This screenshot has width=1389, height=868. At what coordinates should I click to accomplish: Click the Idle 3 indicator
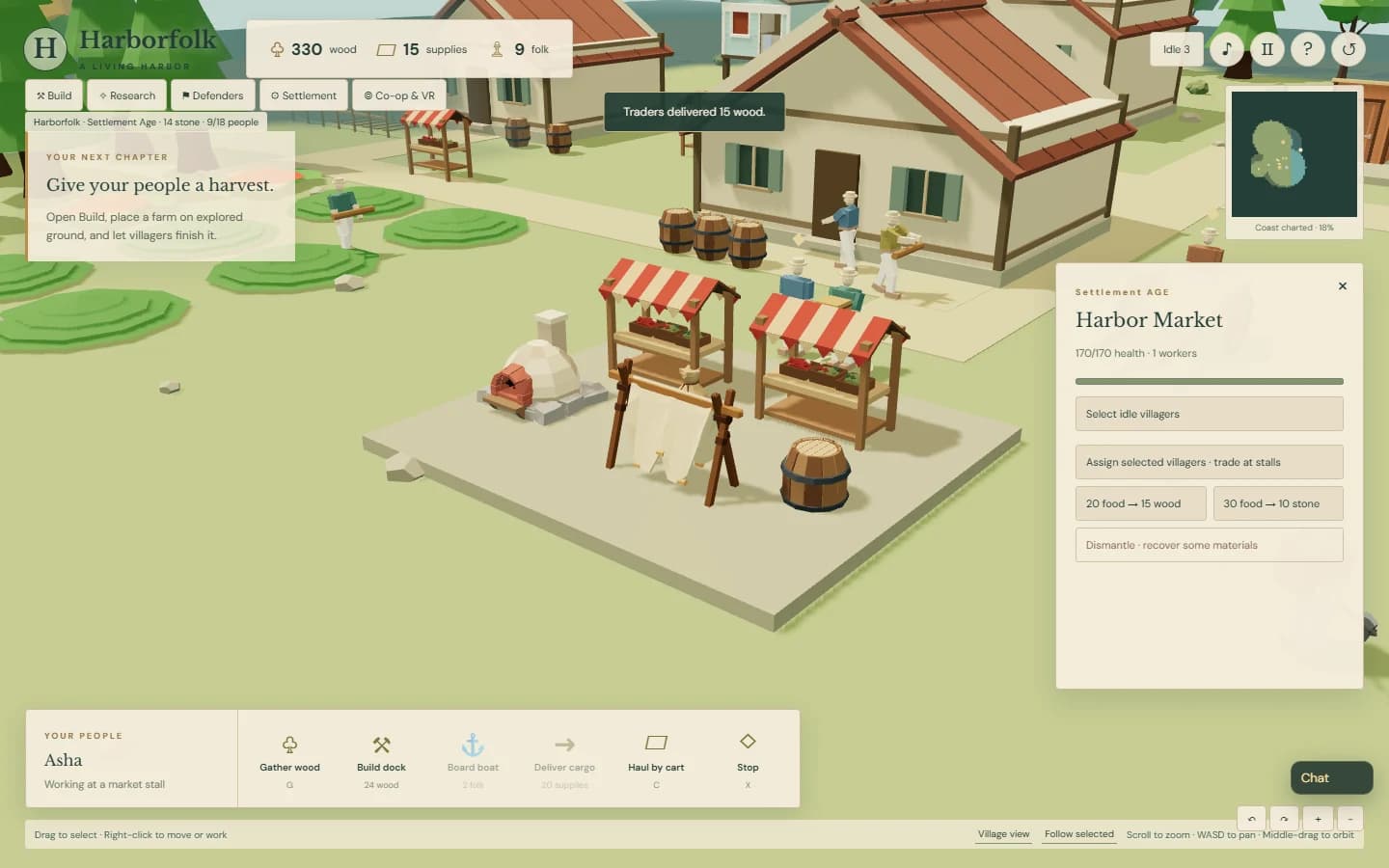[1177, 49]
